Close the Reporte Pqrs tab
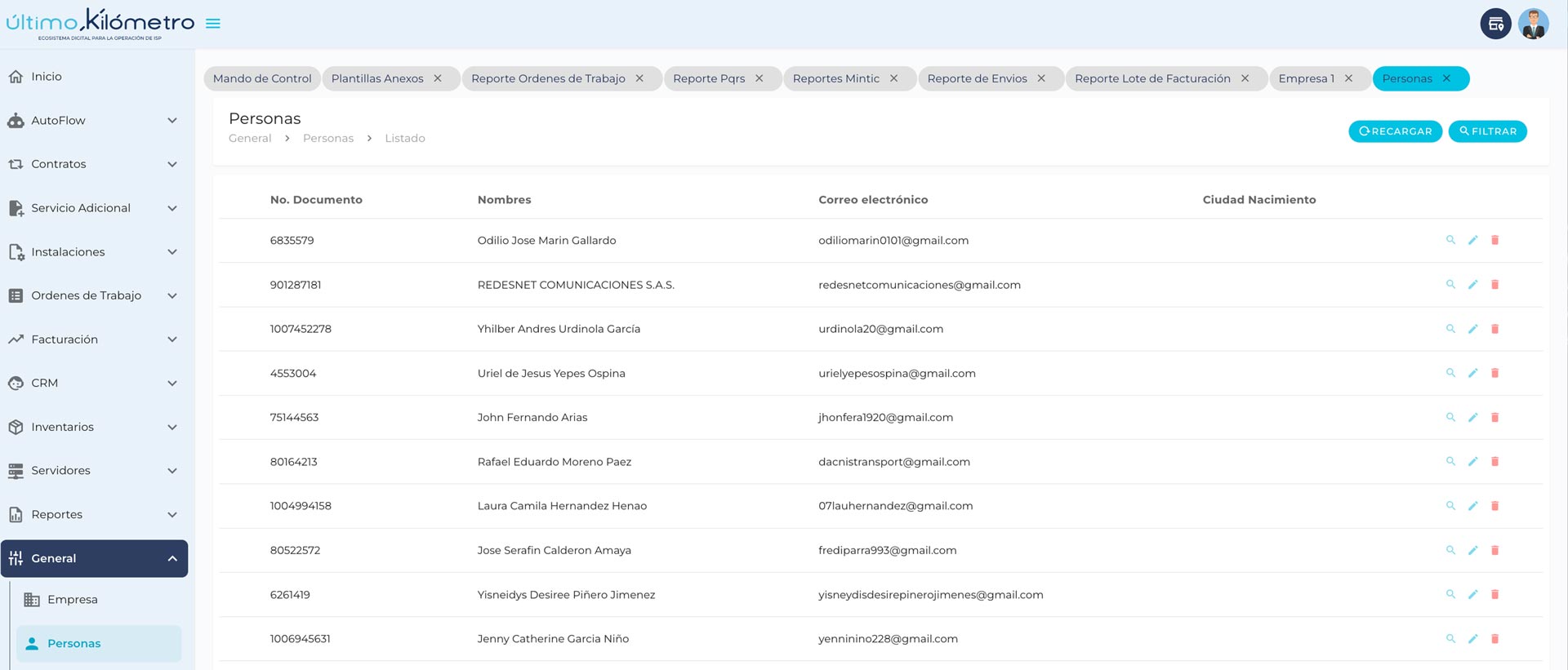Screen dimensions: 1568x670 click(x=759, y=78)
